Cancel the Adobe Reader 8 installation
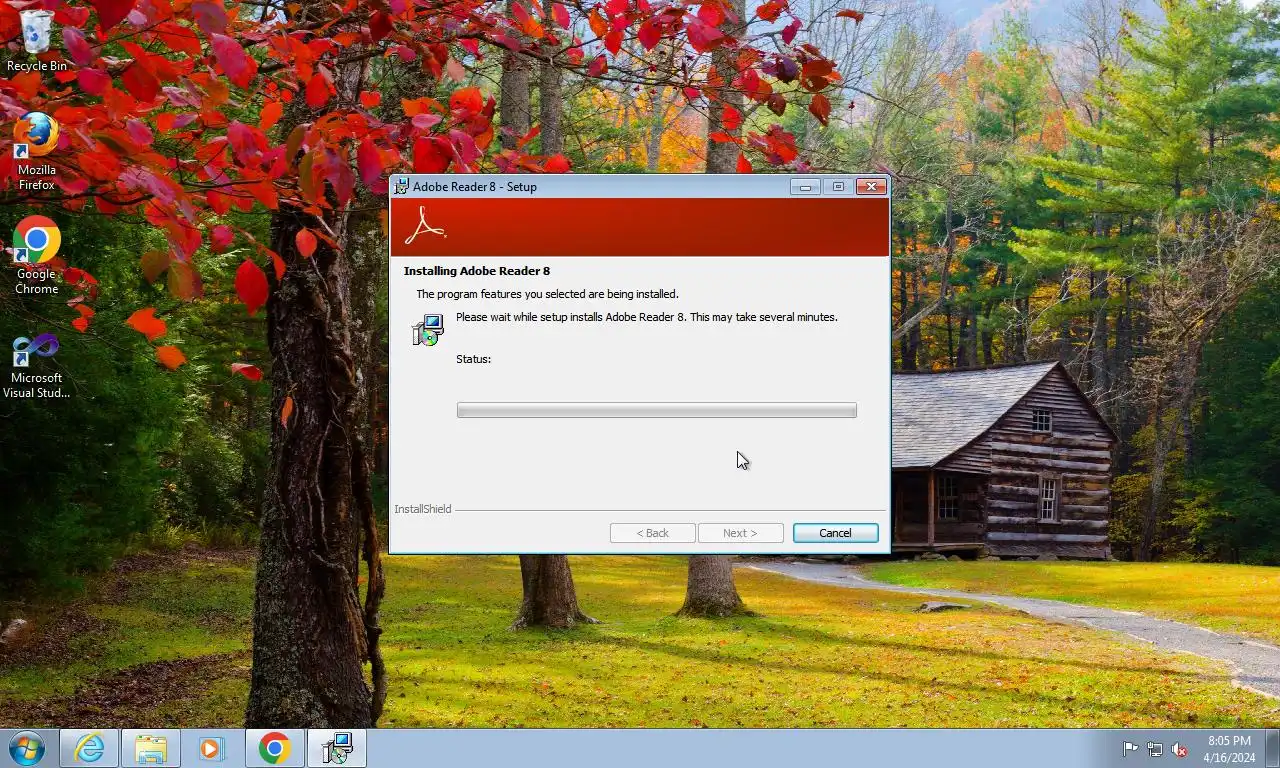The height and width of the screenshot is (768, 1280). (835, 533)
